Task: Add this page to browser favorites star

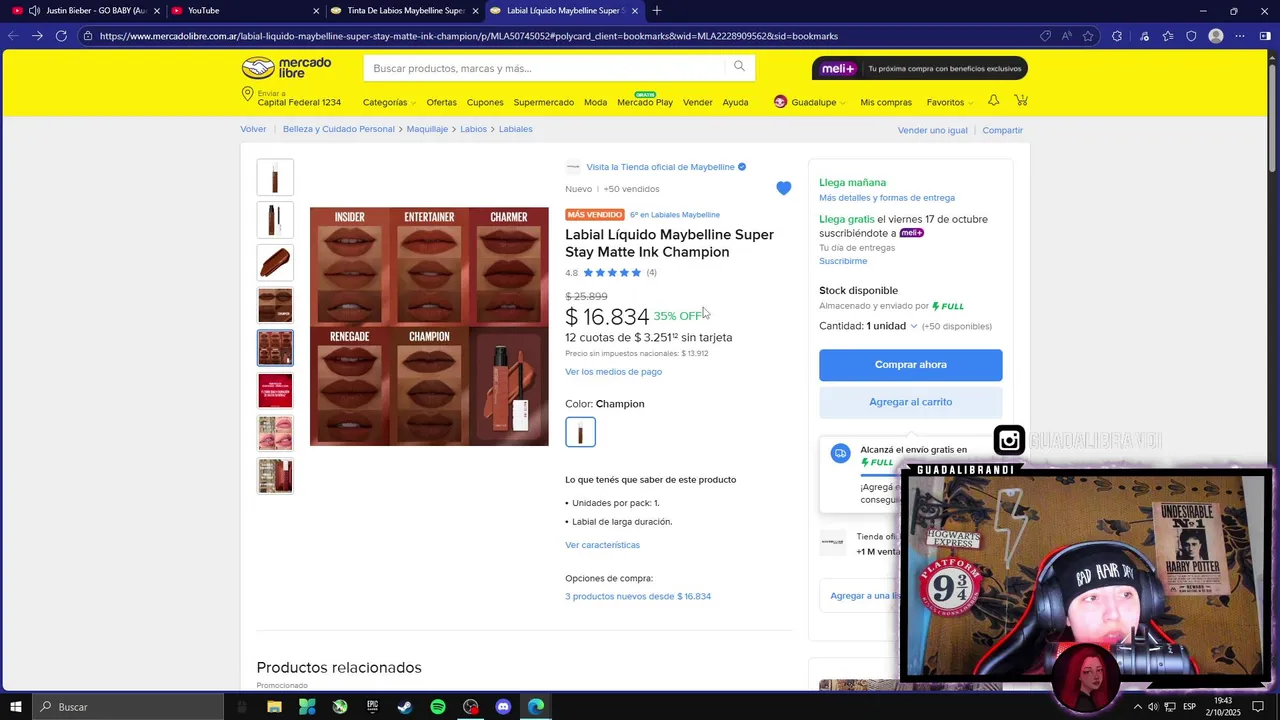Action: coord(1088,36)
